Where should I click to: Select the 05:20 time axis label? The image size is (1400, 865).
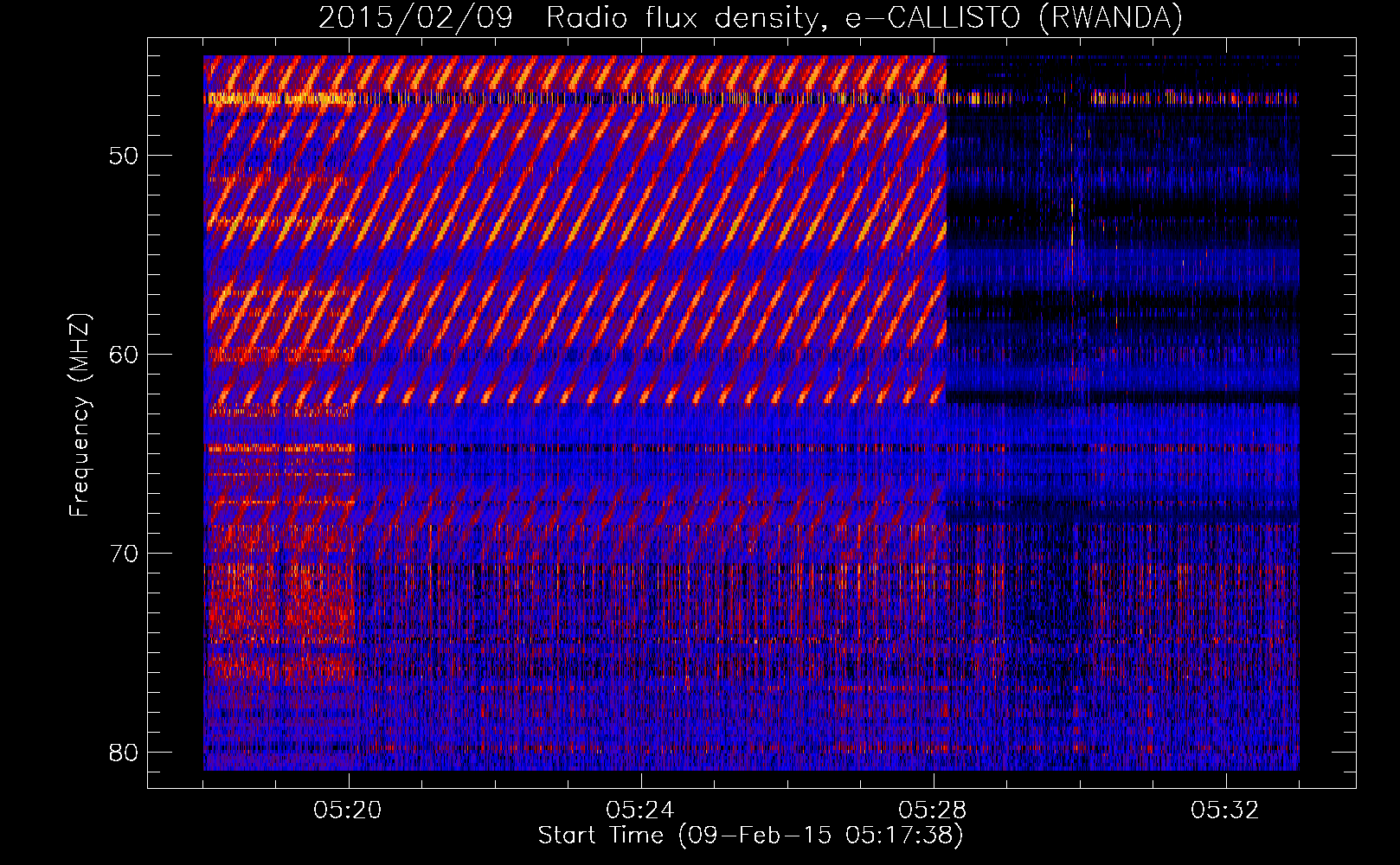coord(348,811)
